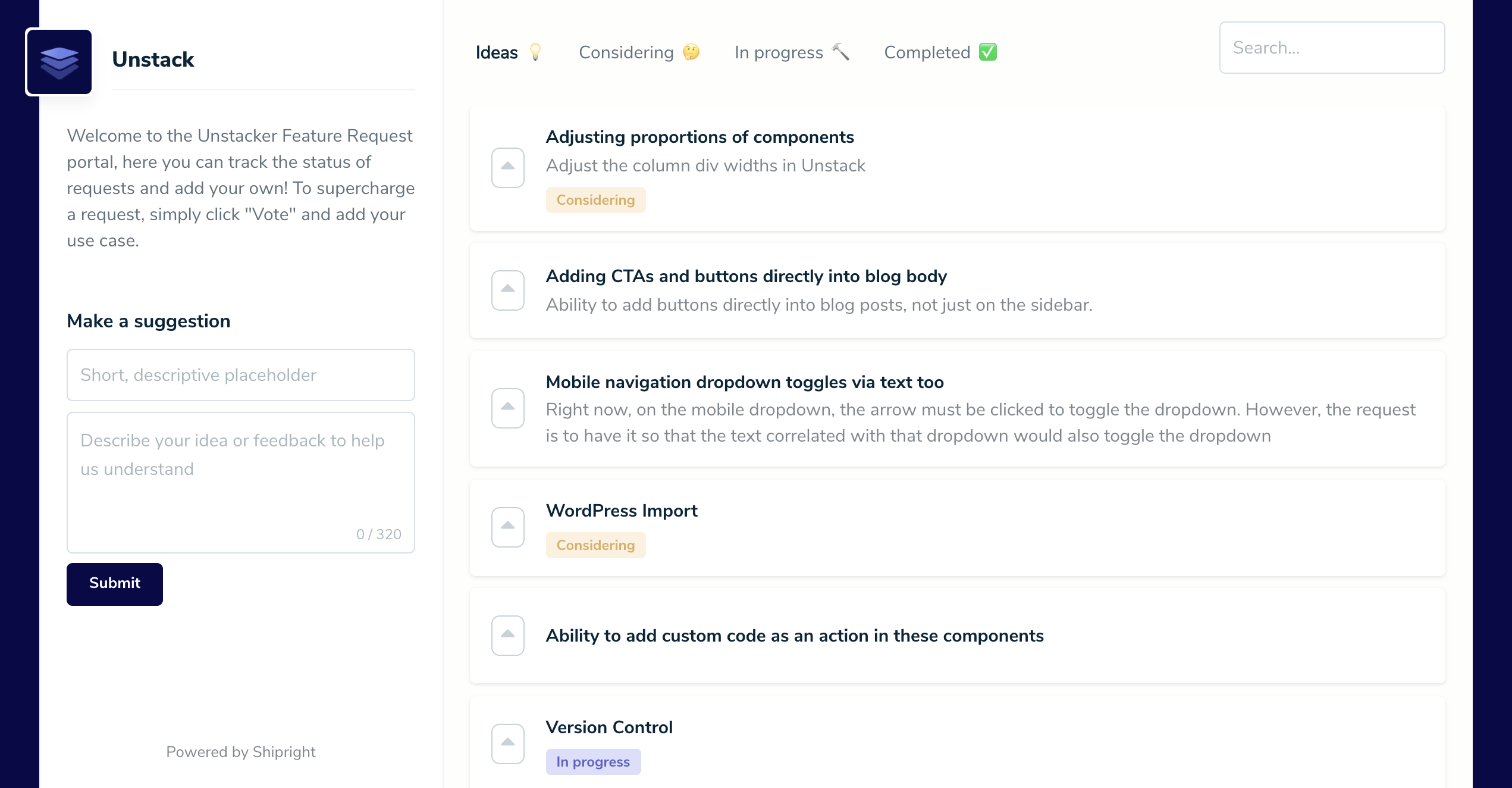Screen dimensions: 1512x788
Task: Toggle vote on Ability to add custom code
Action: (507, 635)
